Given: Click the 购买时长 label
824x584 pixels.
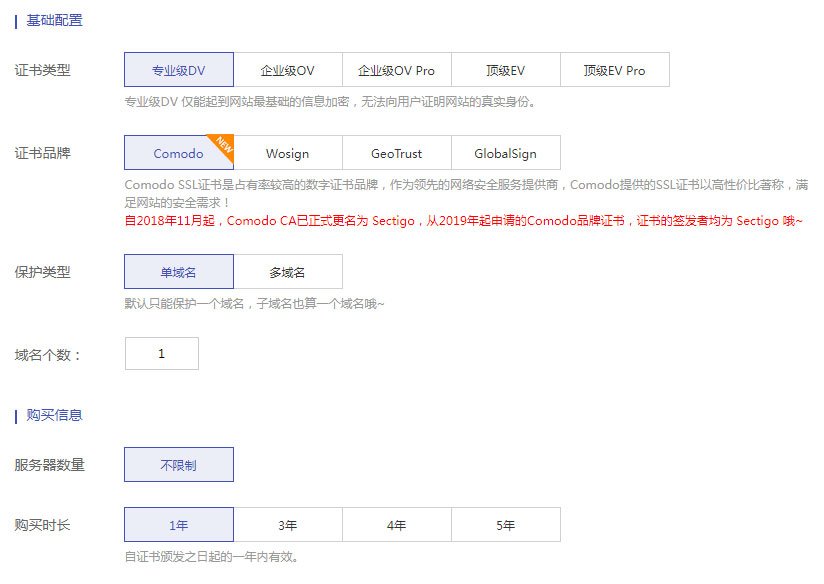Looking at the screenshot, I should pos(43,525).
